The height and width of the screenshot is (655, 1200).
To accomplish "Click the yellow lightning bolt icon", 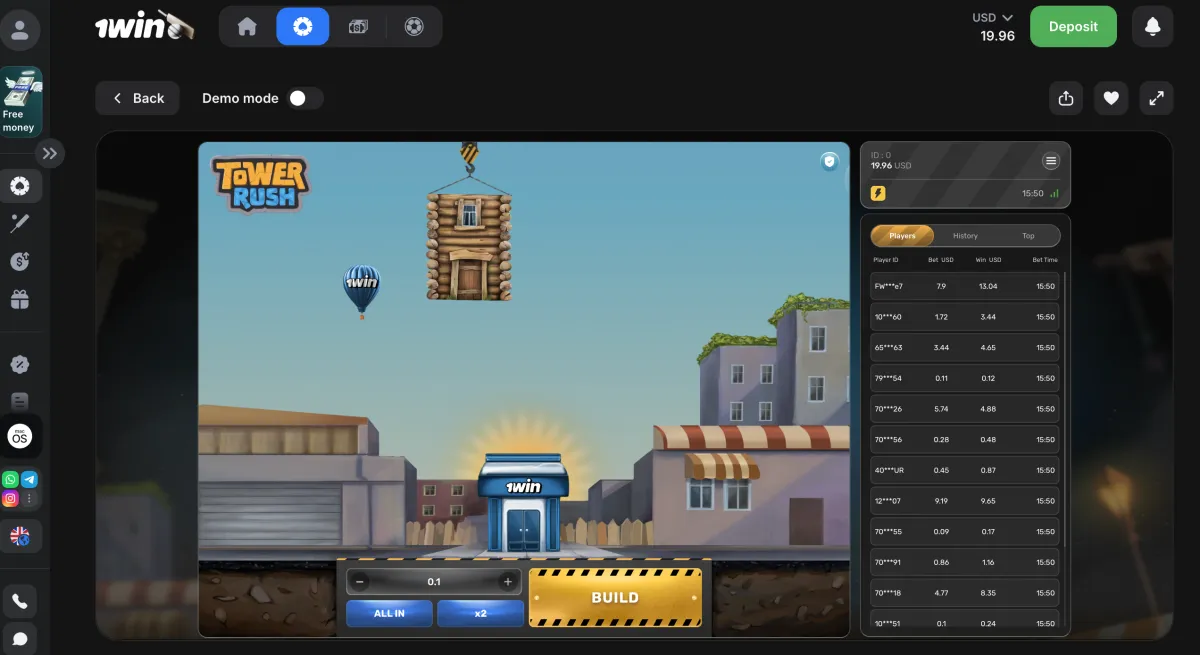I will (878, 193).
